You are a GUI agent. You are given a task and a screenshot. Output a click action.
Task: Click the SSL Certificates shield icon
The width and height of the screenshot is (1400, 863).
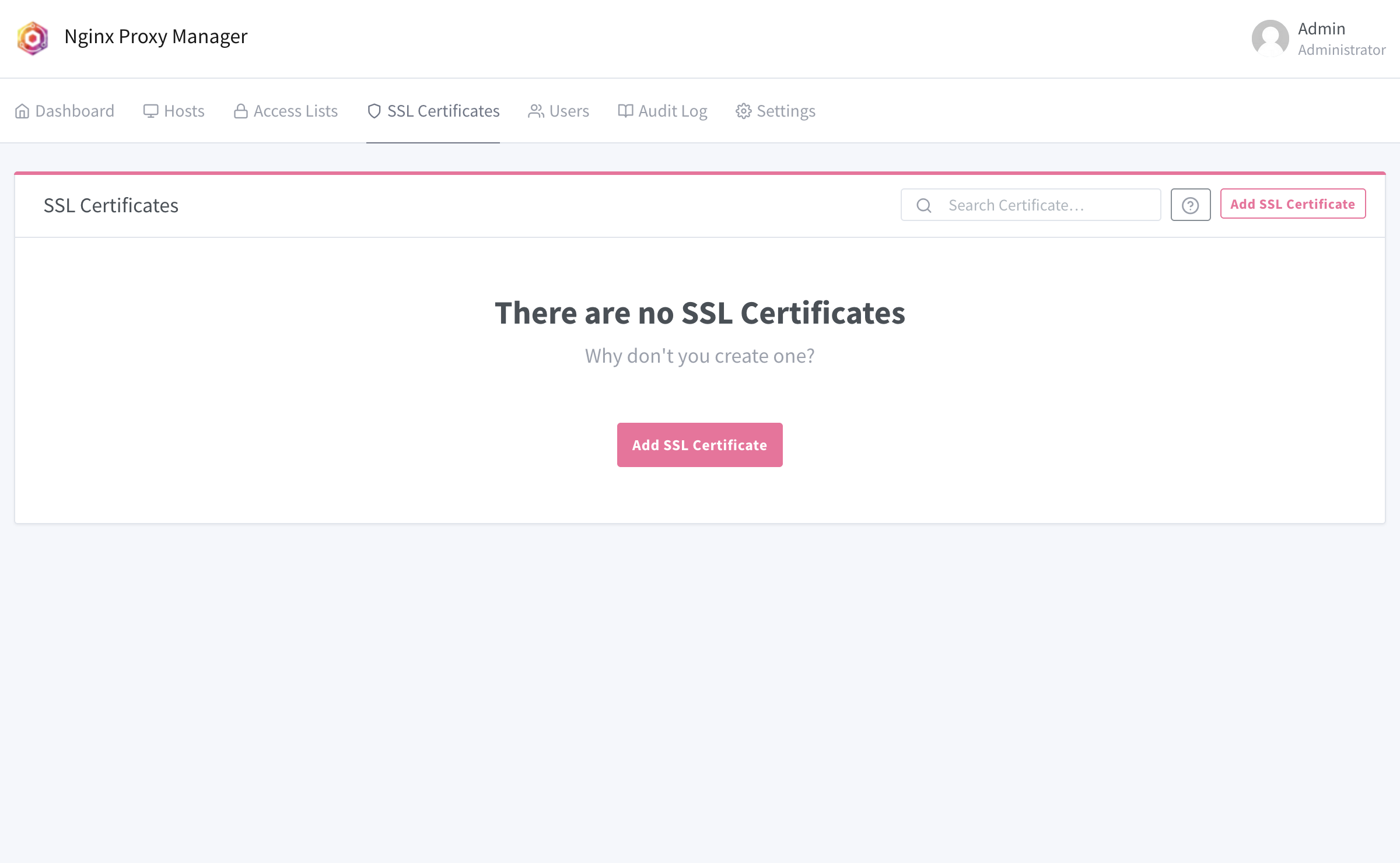point(374,111)
